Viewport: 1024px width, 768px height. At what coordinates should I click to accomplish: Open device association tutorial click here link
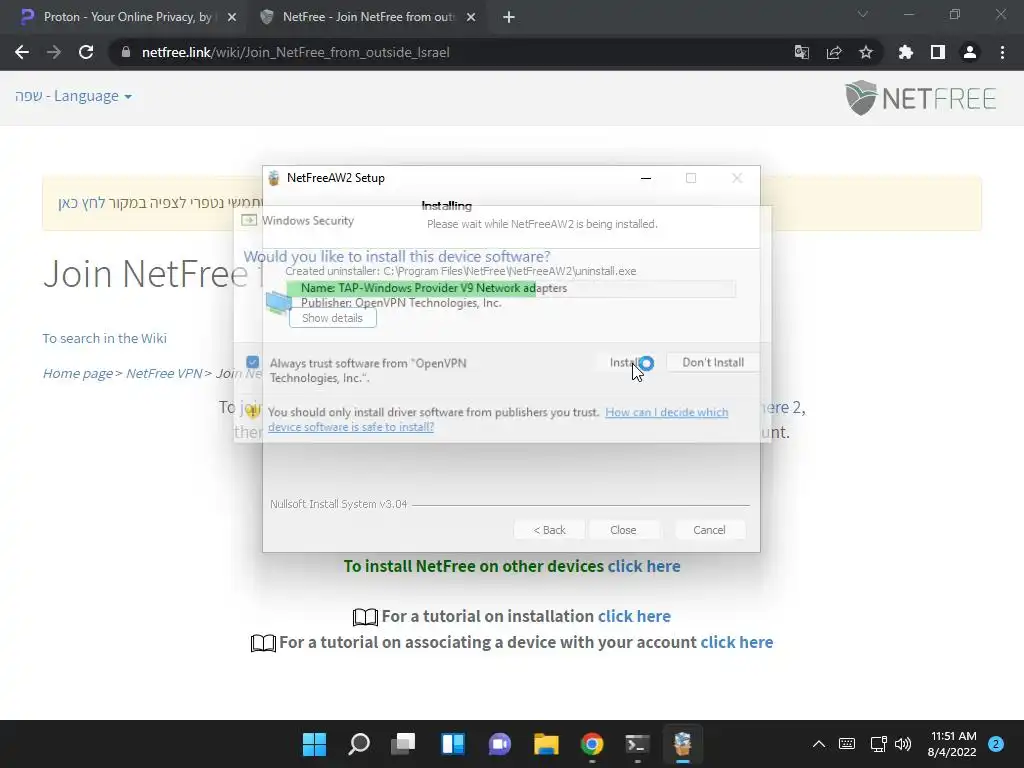[x=737, y=642]
